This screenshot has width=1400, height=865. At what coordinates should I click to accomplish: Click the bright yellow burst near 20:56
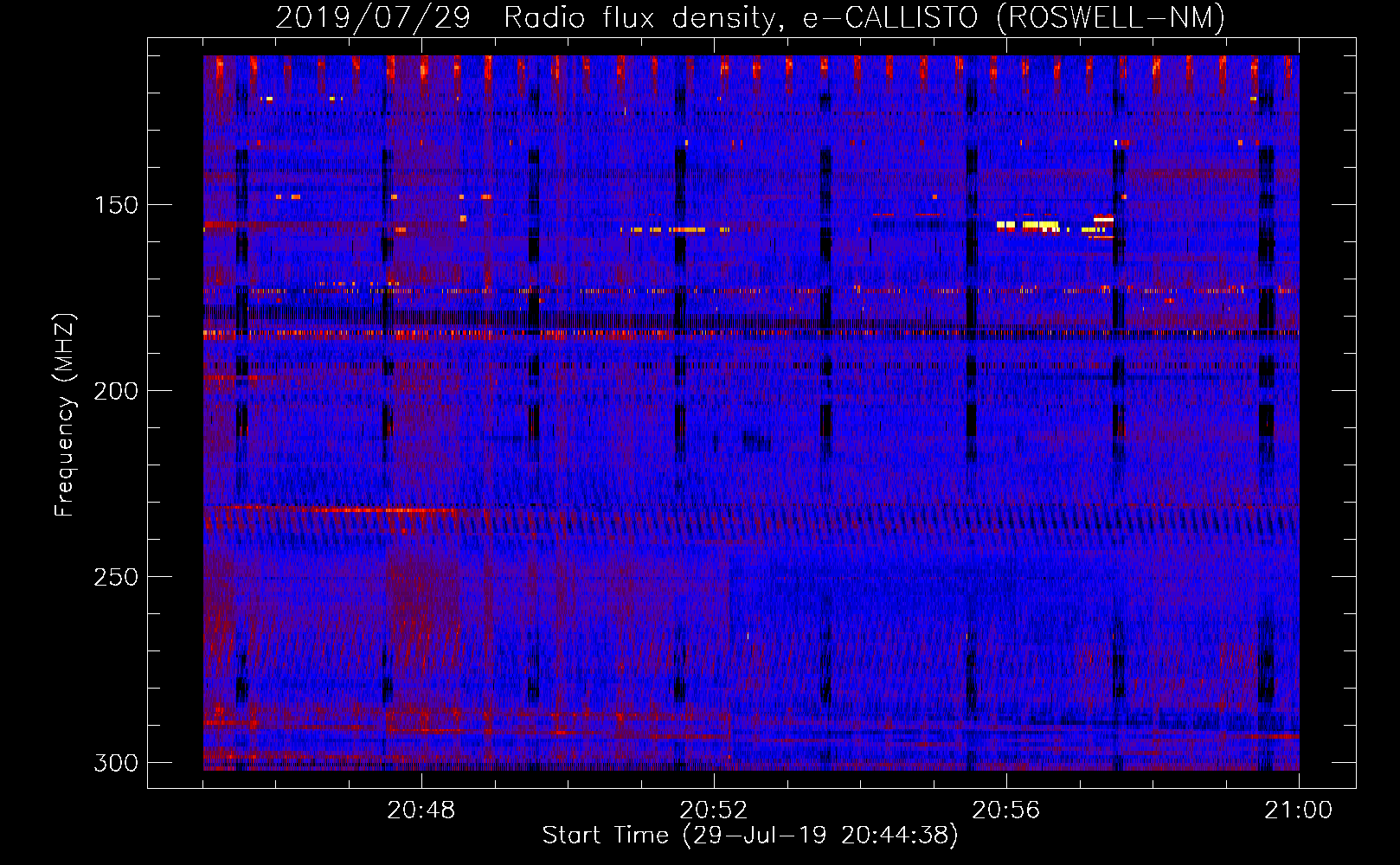[x=1028, y=225]
